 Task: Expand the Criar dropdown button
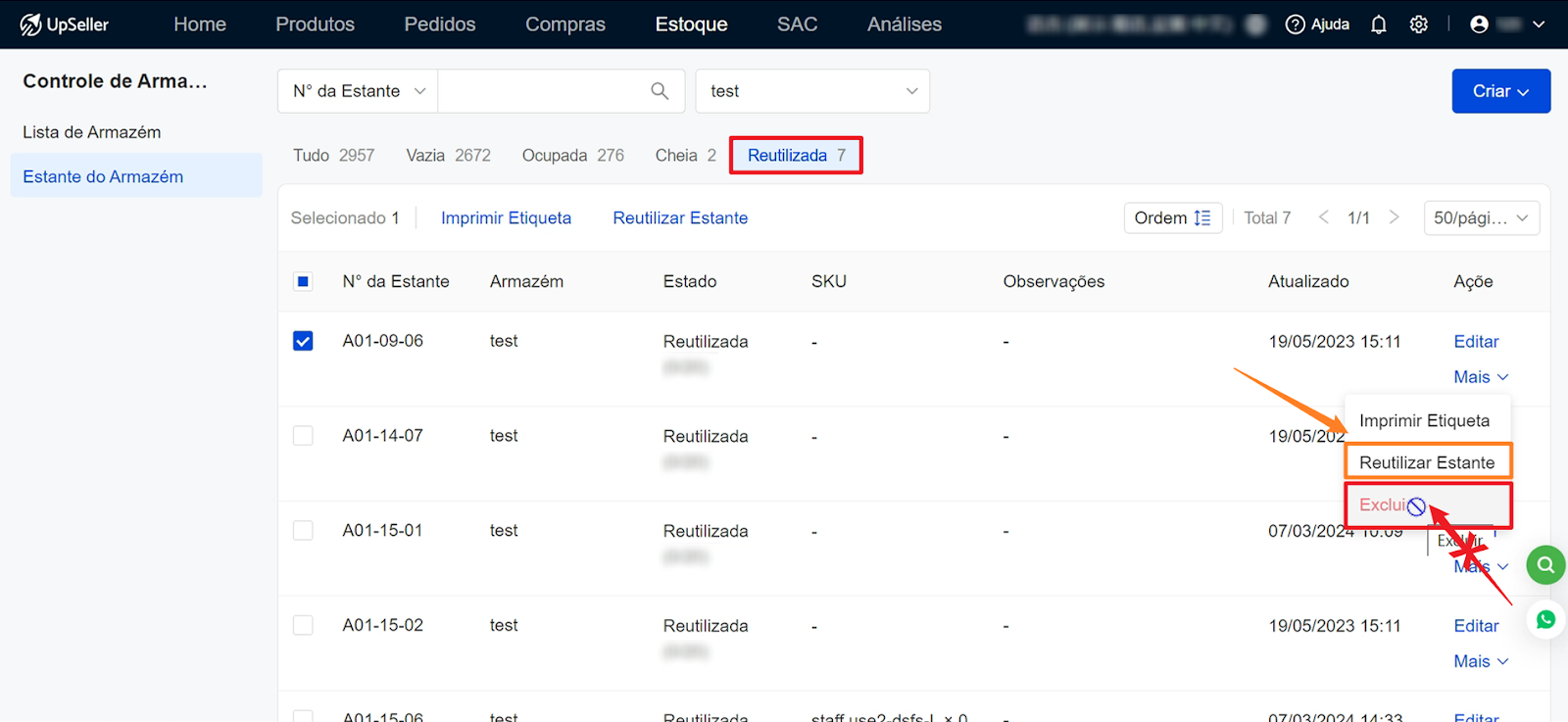coord(1500,91)
